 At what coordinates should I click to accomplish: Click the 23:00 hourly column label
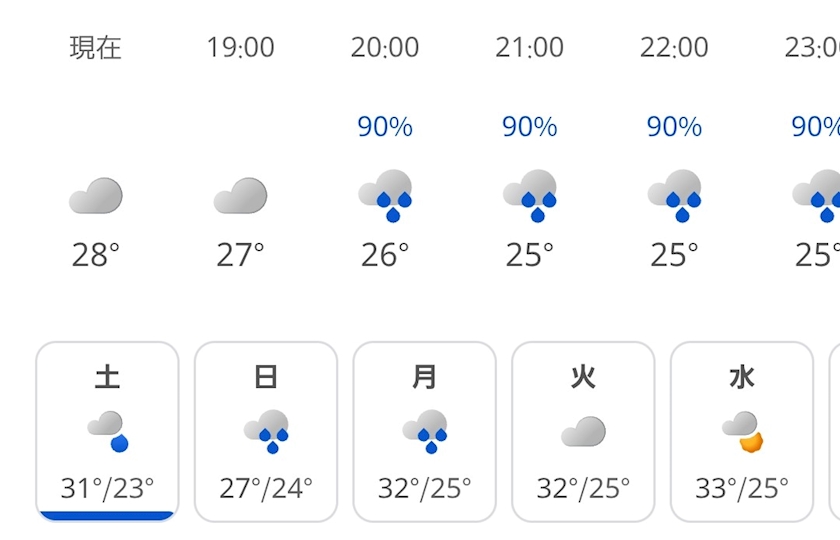tap(814, 48)
